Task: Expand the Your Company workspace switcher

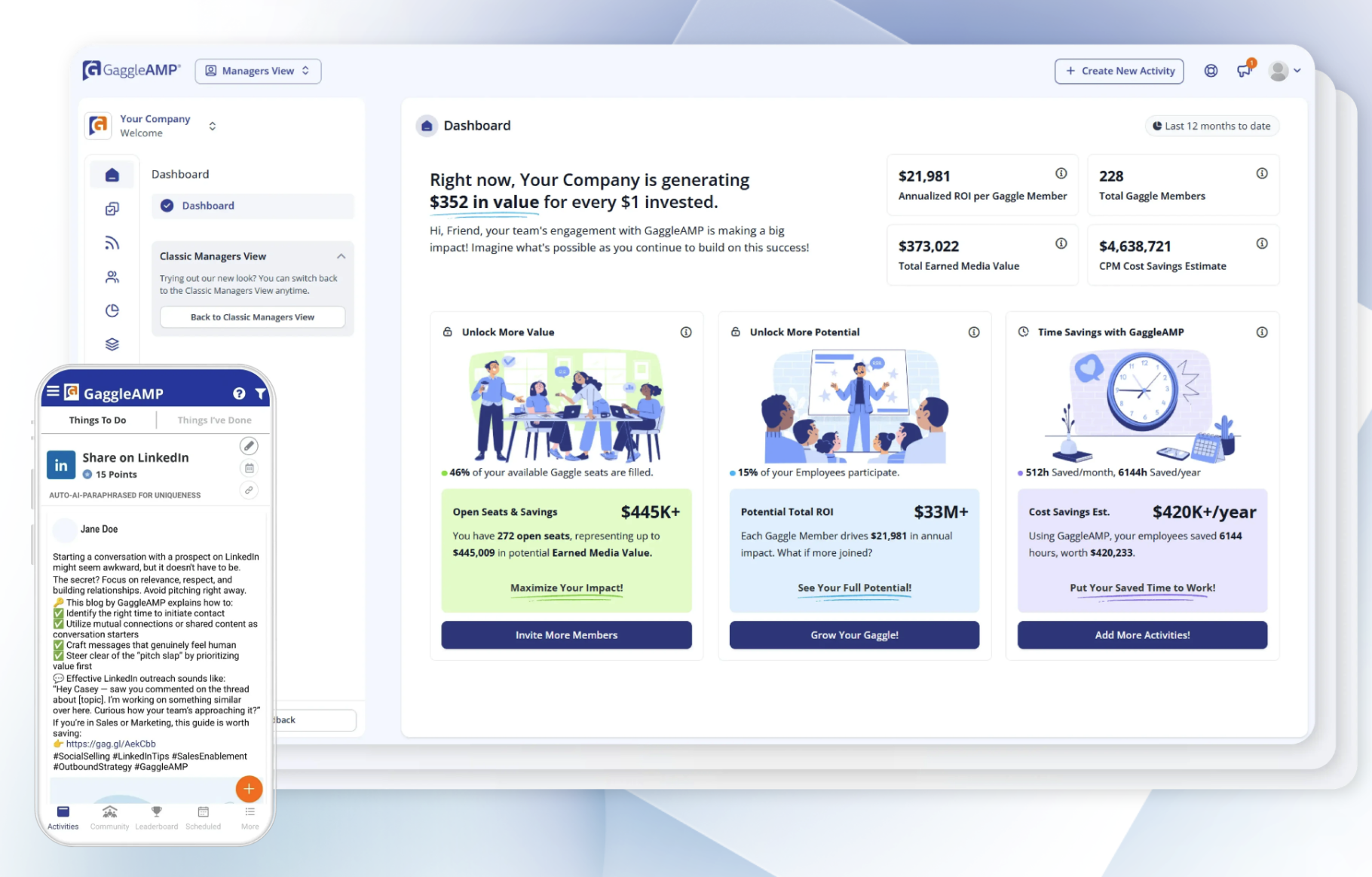Action: [x=213, y=126]
